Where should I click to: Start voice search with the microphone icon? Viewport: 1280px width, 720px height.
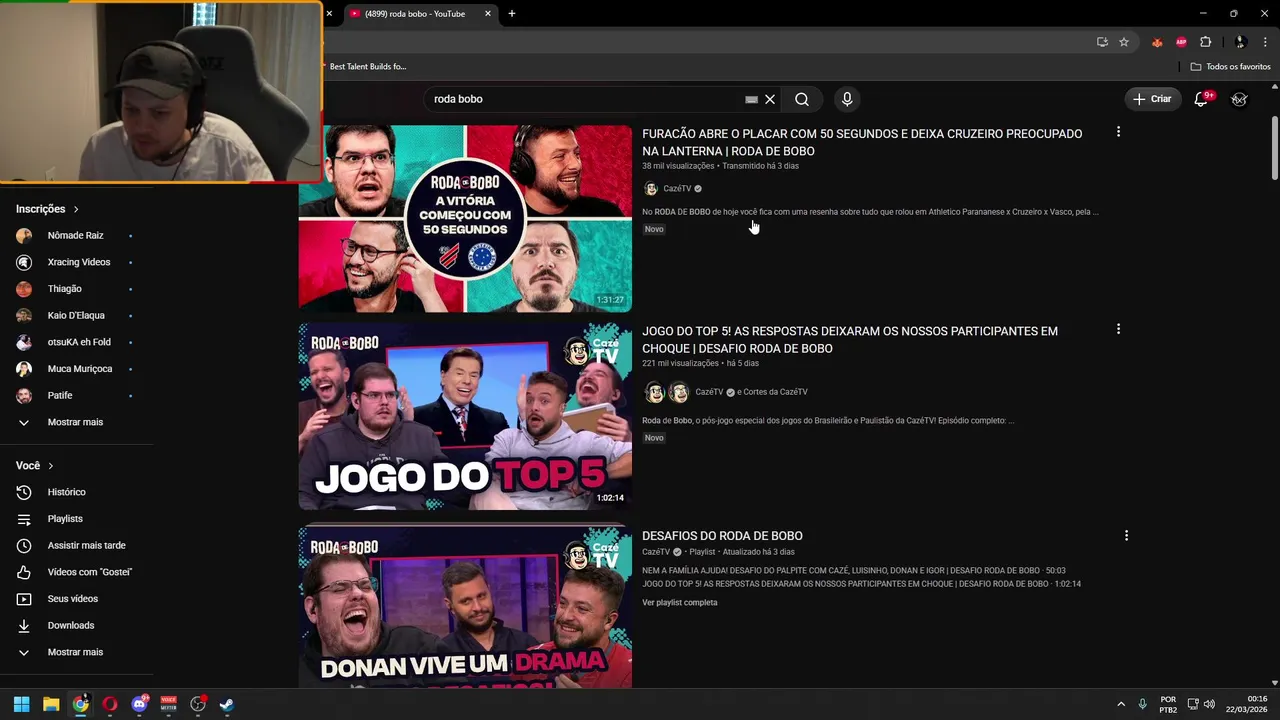click(847, 99)
